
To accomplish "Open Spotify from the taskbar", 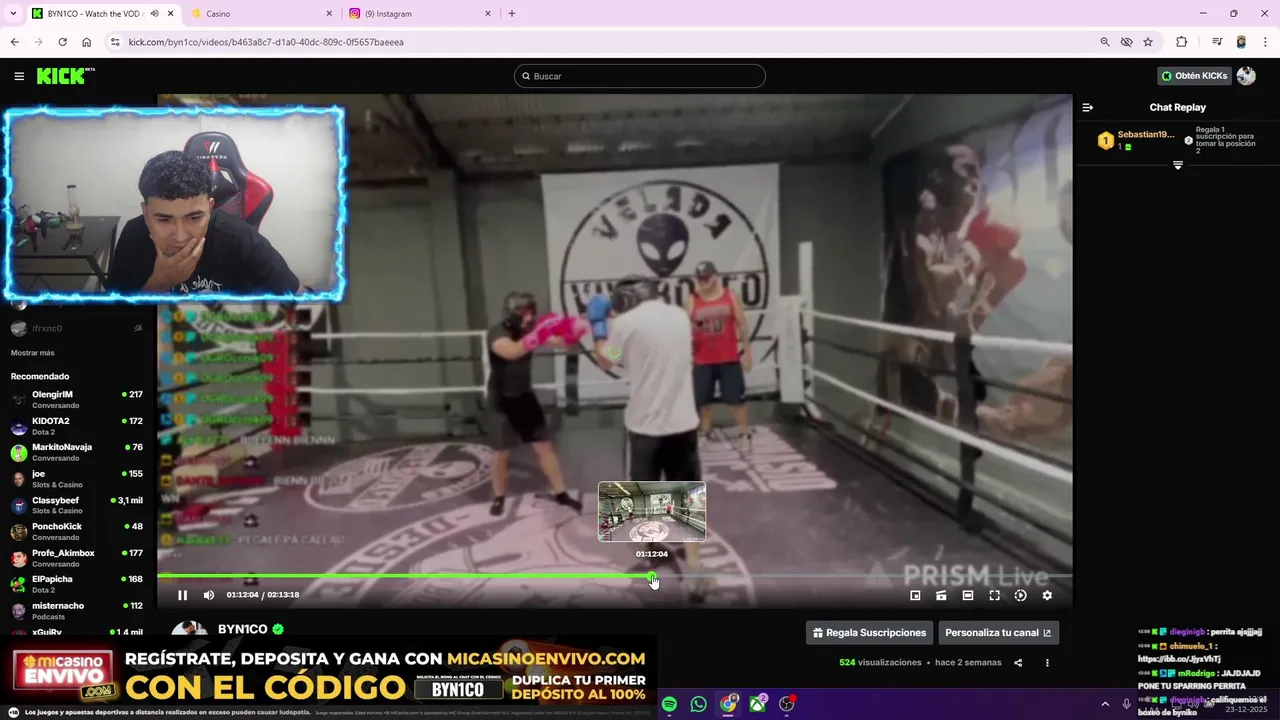I will [x=669, y=704].
